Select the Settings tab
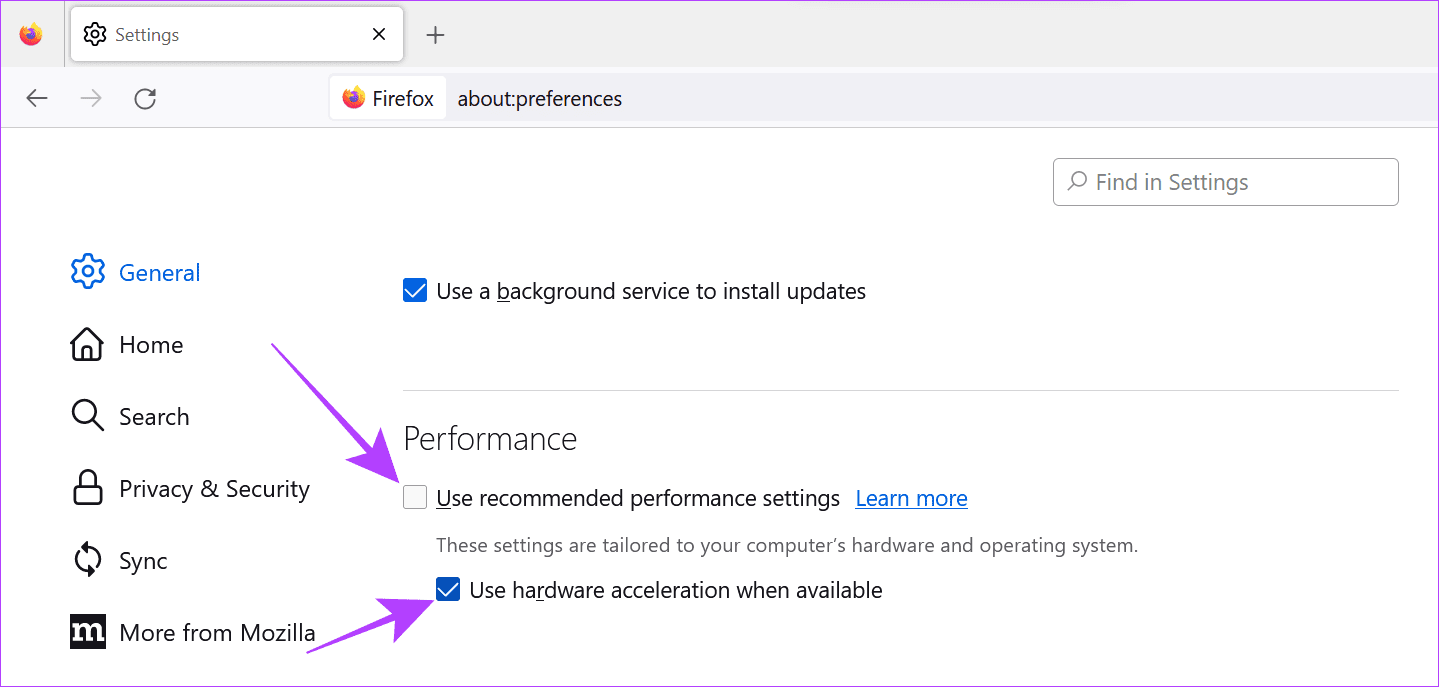Viewport: 1439px width, 688px height. (200, 34)
